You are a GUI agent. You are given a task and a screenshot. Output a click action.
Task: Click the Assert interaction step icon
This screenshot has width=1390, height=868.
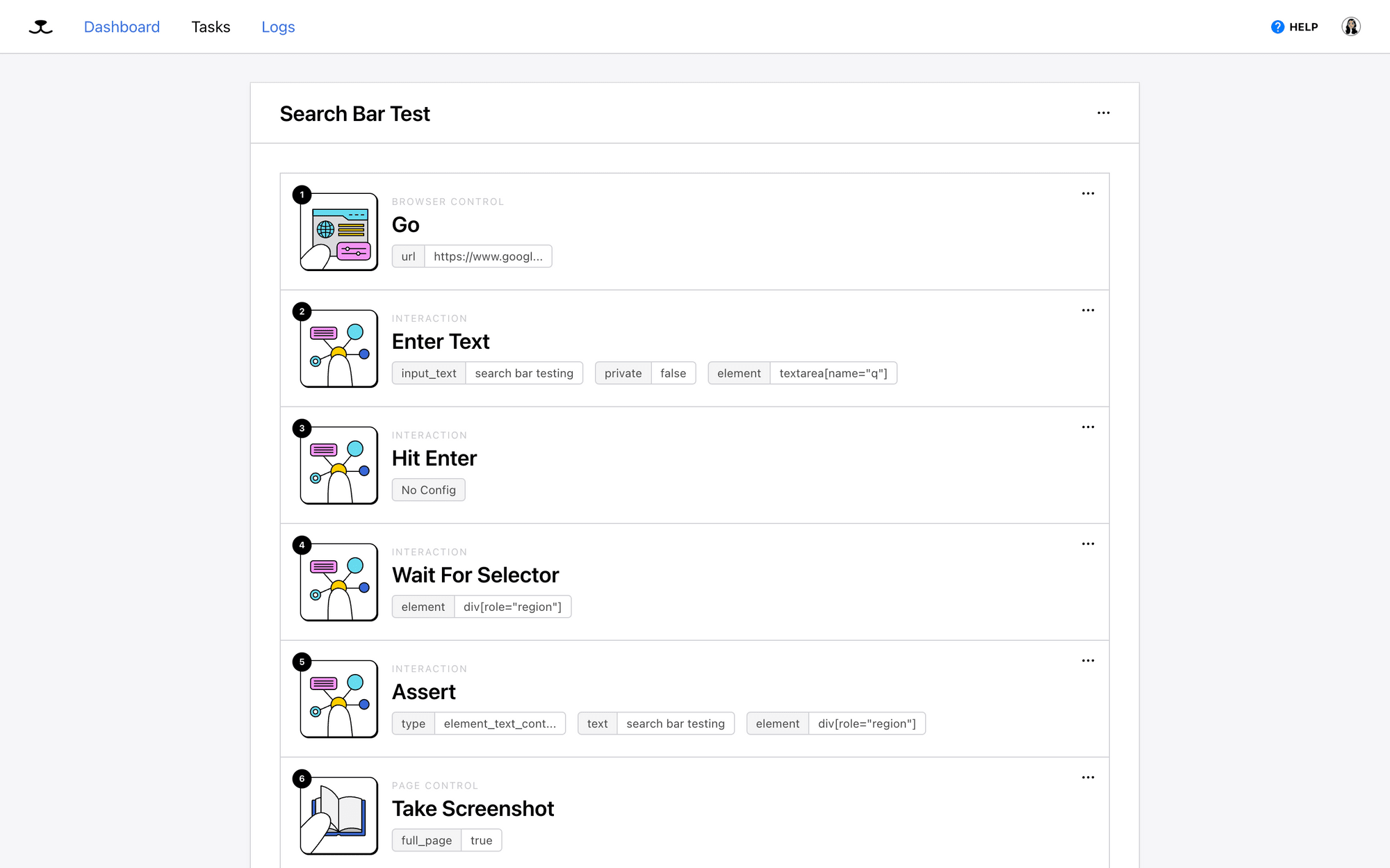(x=339, y=698)
